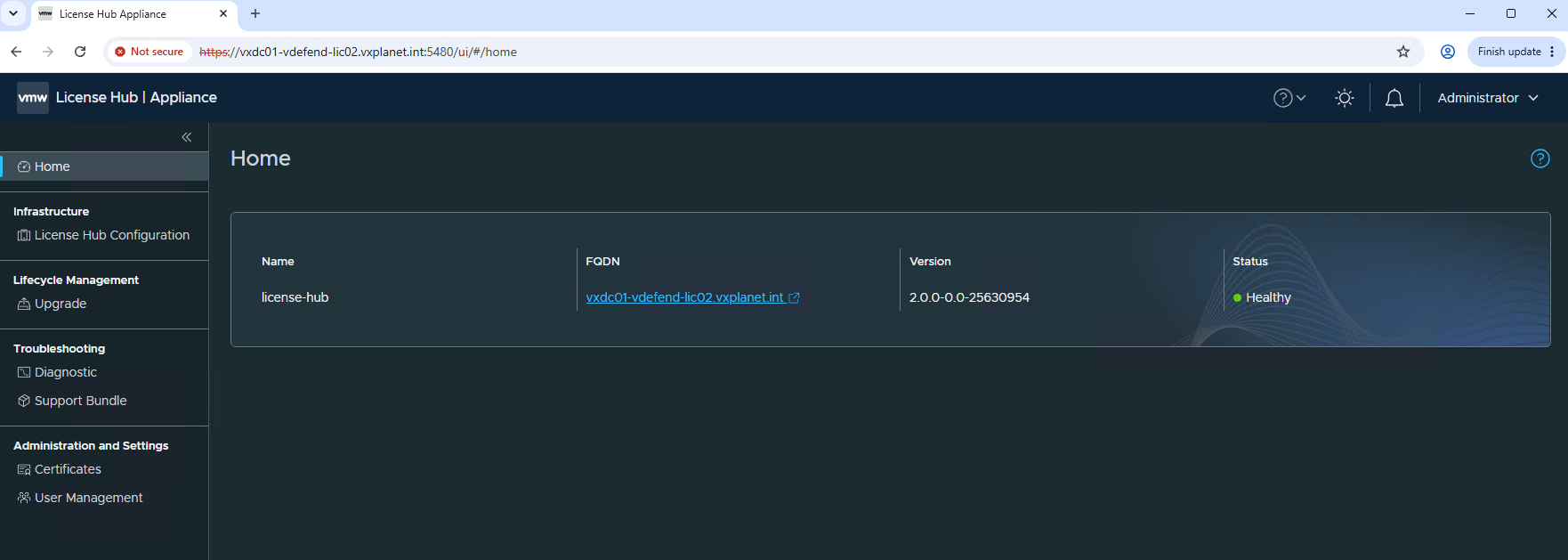Click the Name column label

pos(278,261)
